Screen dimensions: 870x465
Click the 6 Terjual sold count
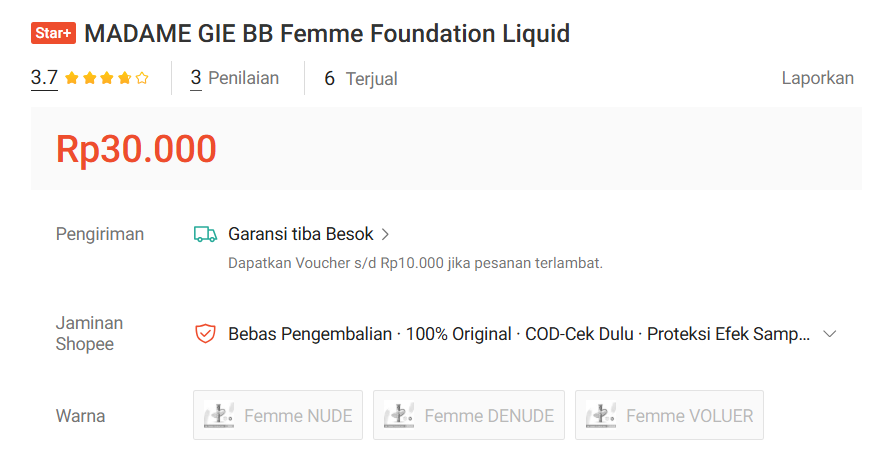pos(361,79)
